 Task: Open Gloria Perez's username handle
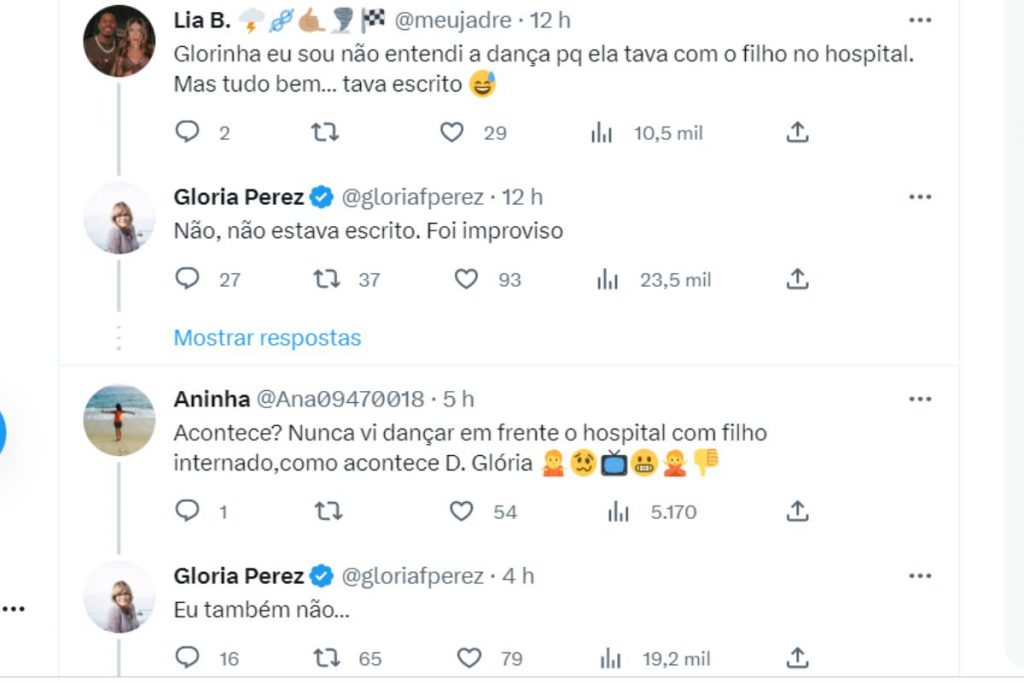click(413, 197)
